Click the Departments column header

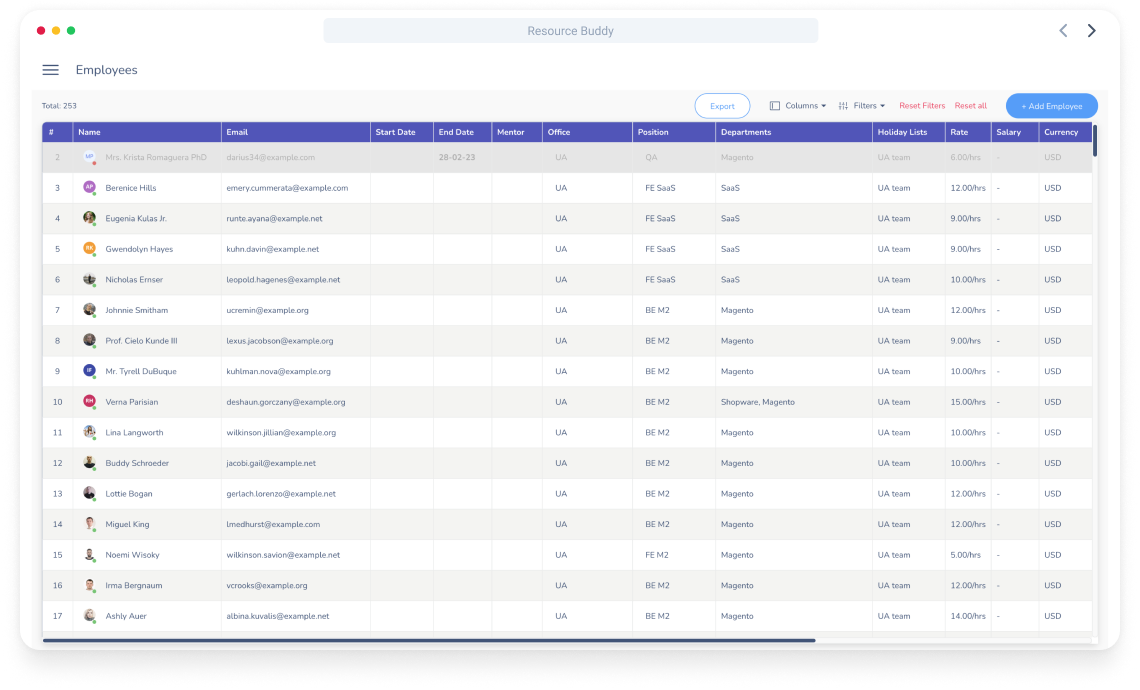(746, 132)
